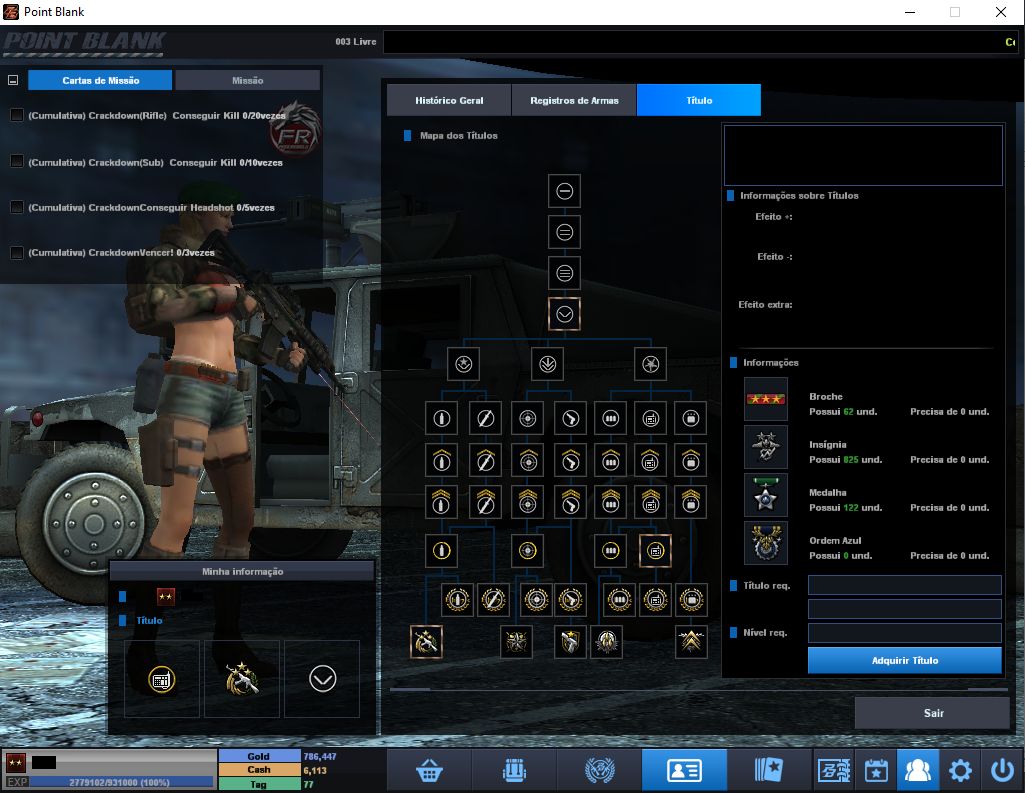Switch to the Cartas de Missão tab
Viewport: 1025px width, 793px height.
100,80
